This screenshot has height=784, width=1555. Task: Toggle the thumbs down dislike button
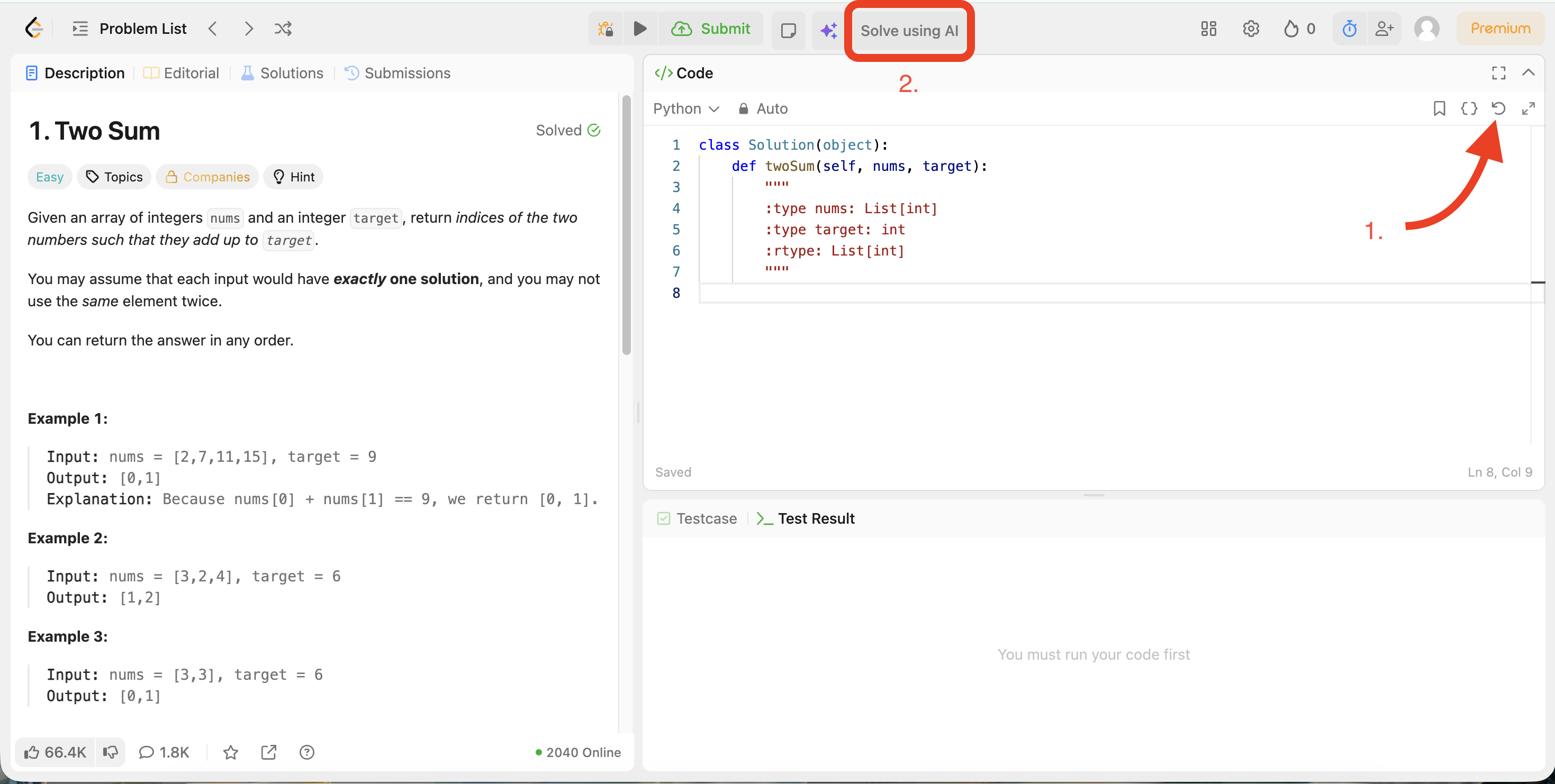111,752
